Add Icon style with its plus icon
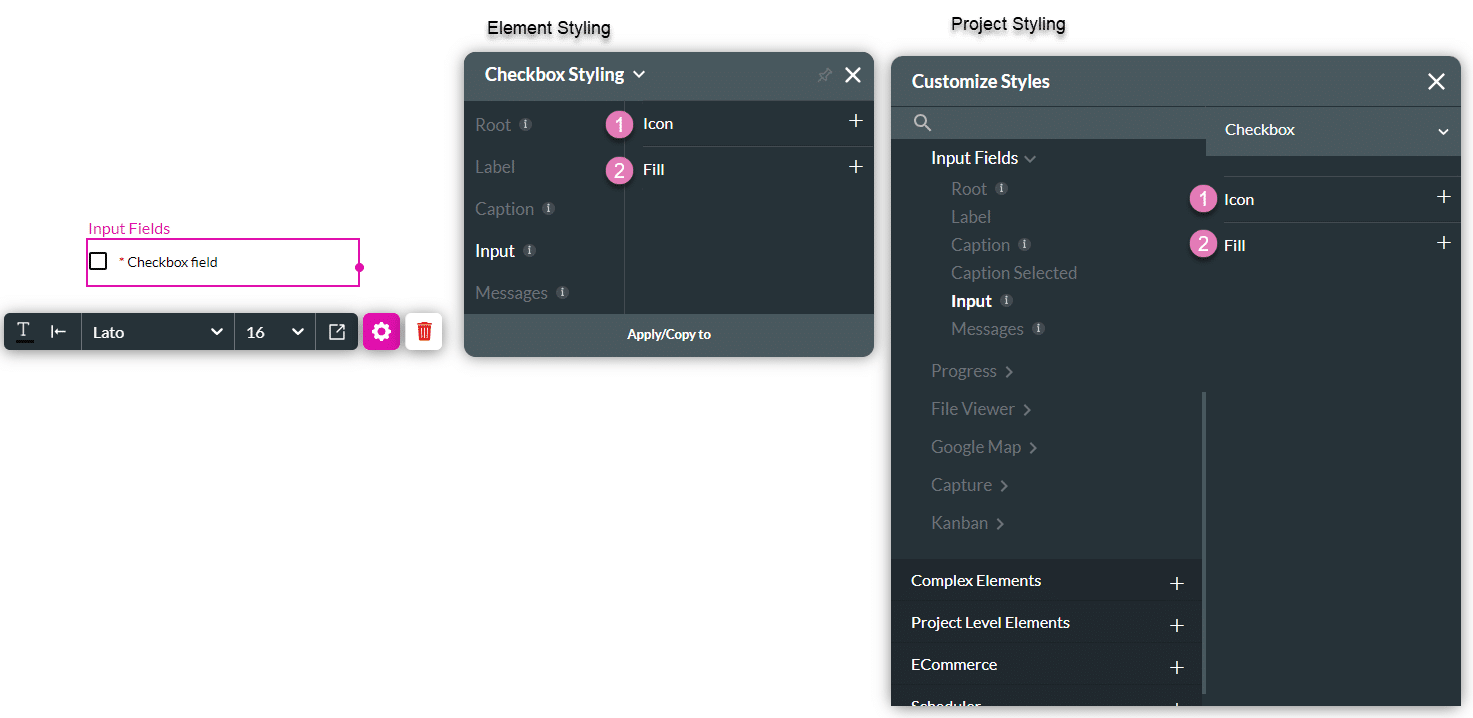The height and width of the screenshot is (718, 1473). coord(856,120)
